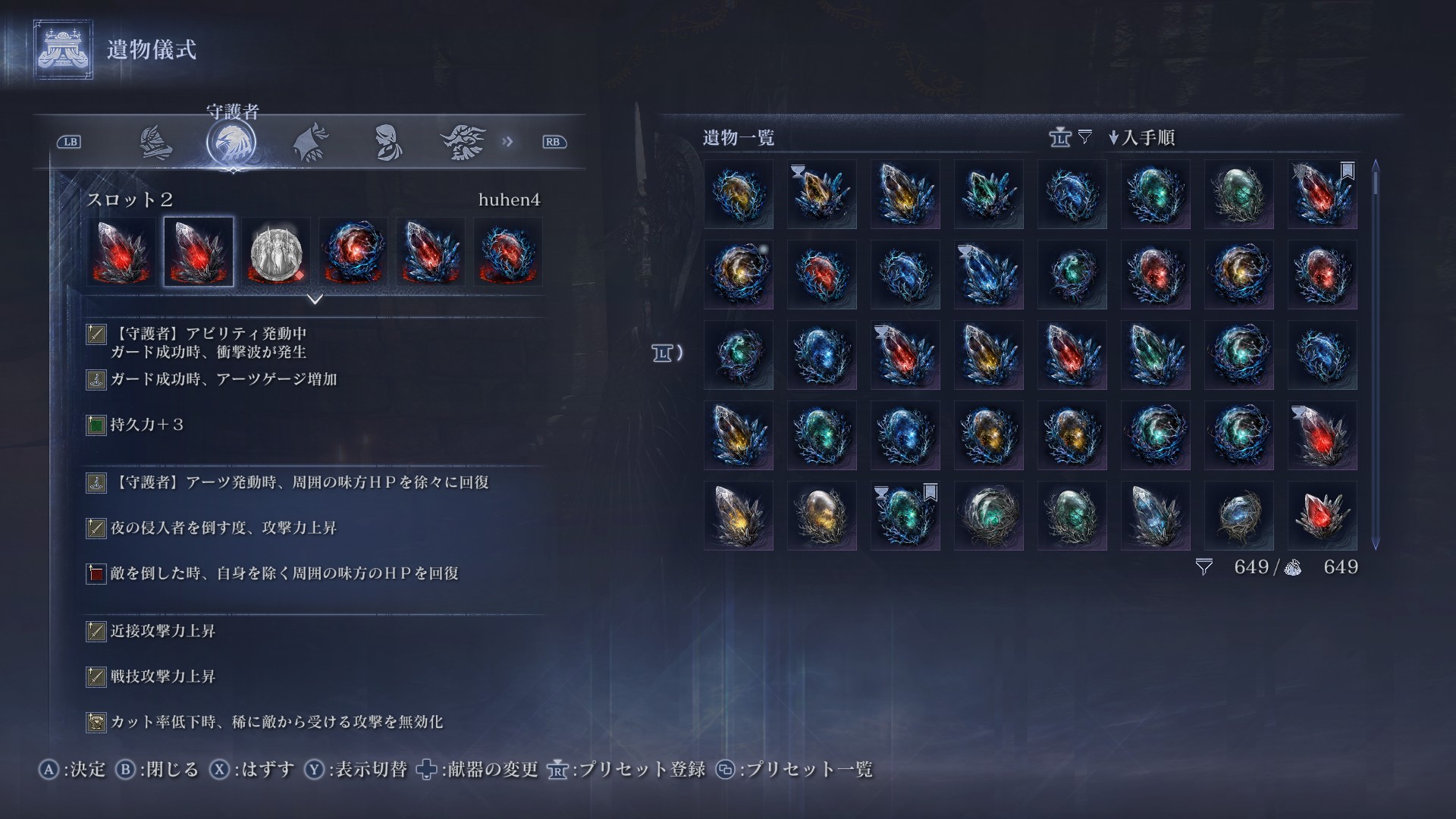Advance character list with double-arrow chevron

507,142
